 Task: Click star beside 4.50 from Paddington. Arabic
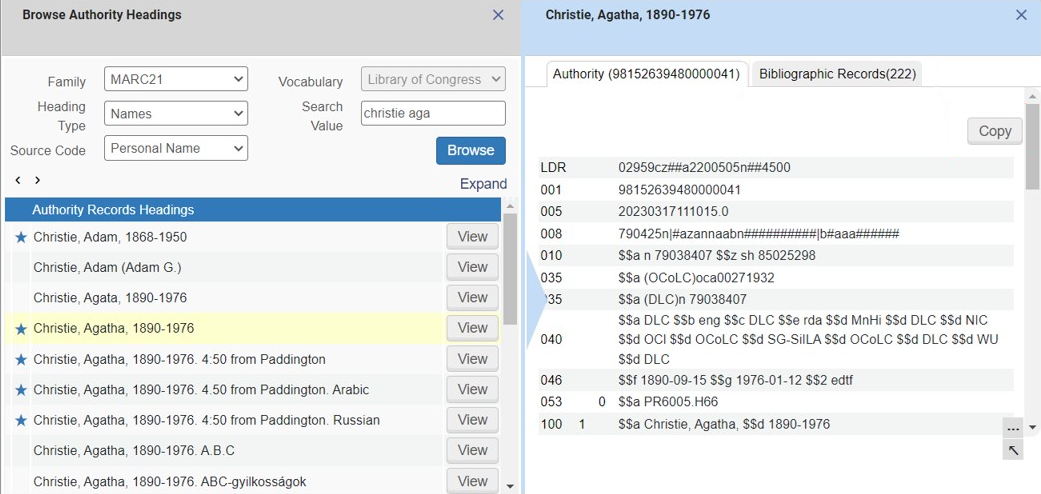(21, 390)
